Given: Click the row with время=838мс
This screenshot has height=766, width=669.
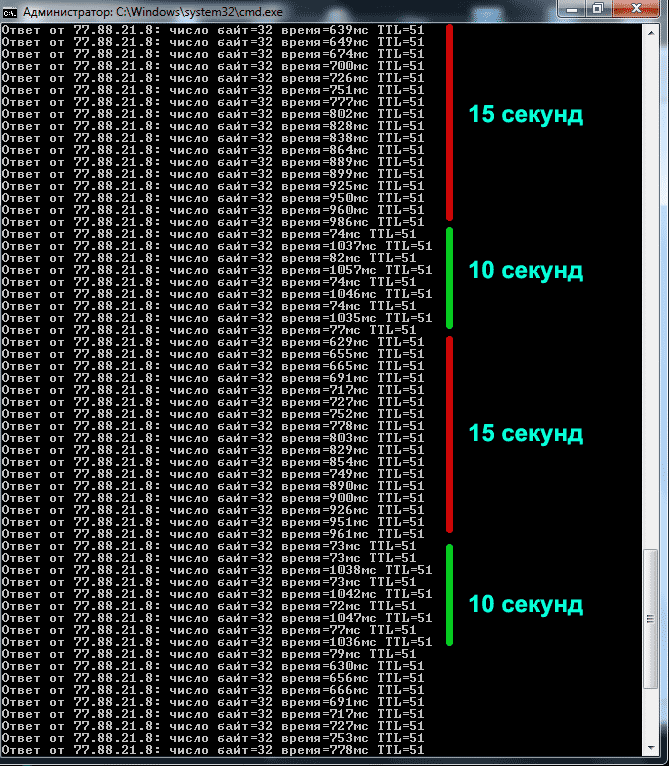Looking at the screenshot, I should [213, 138].
